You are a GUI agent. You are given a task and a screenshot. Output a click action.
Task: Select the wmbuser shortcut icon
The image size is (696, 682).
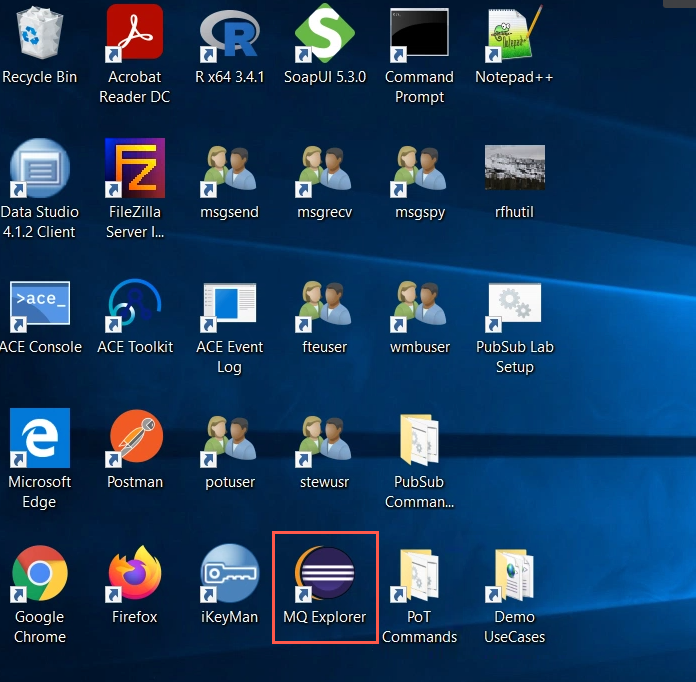(419, 305)
